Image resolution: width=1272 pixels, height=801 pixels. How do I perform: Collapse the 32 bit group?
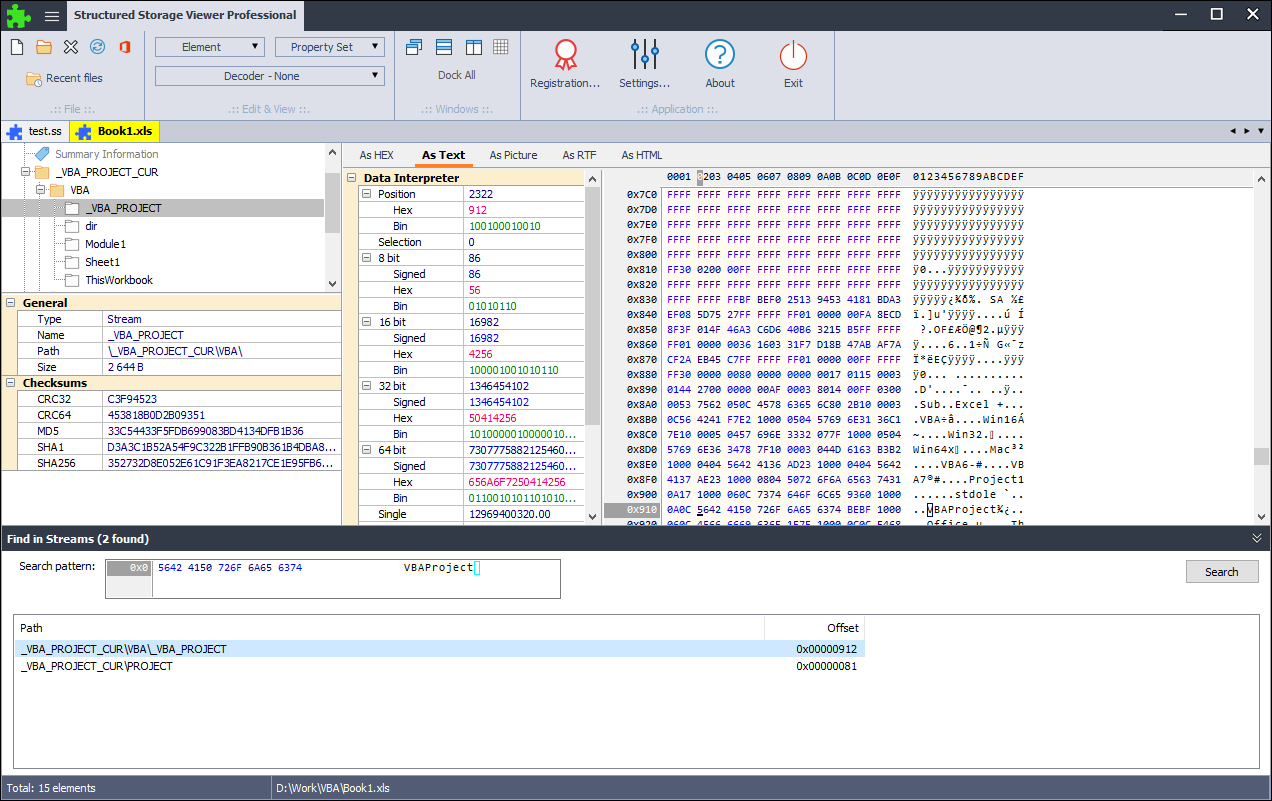click(x=368, y=386)
